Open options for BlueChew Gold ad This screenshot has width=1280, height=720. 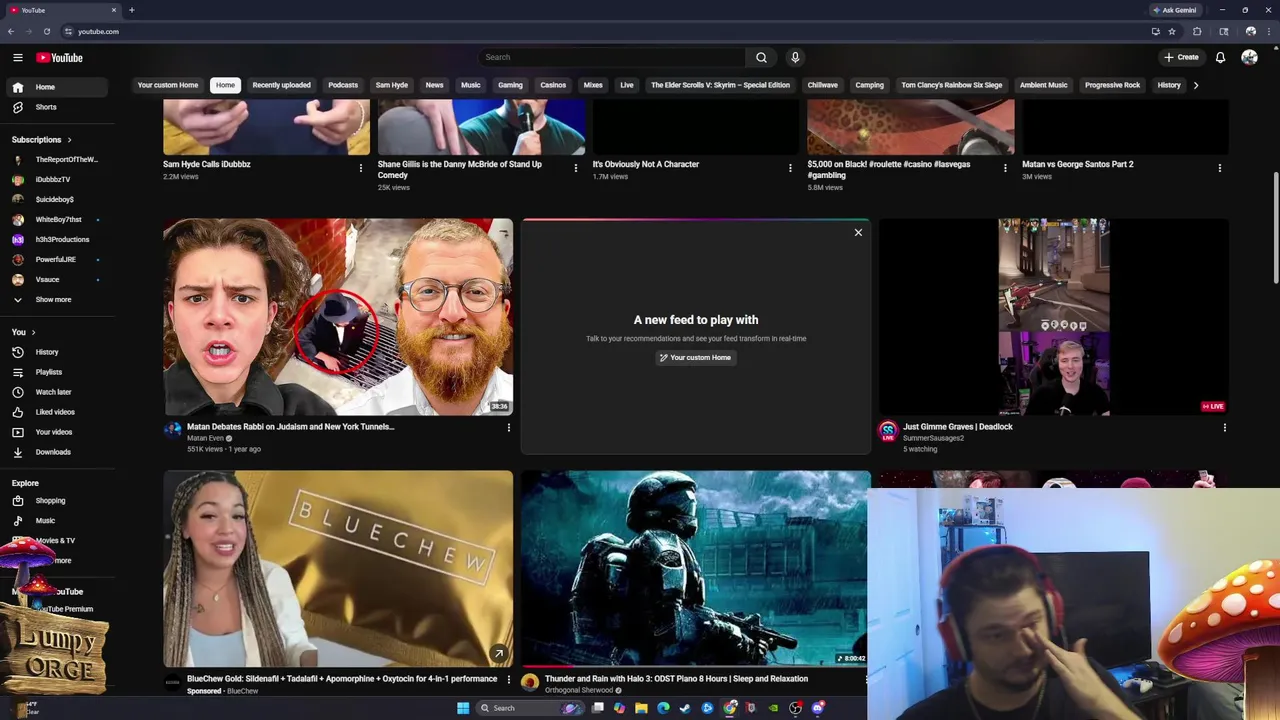(508, 680)
